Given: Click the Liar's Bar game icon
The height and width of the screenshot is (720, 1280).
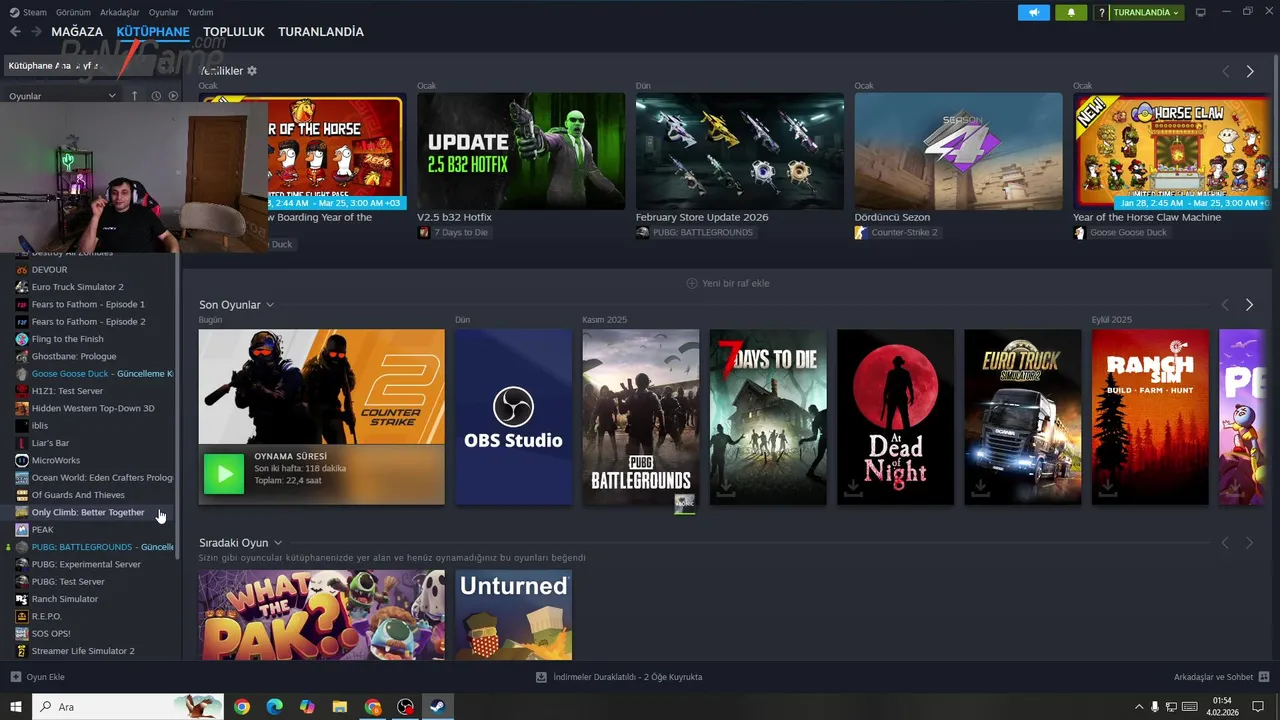Looking at the screenshot, I should tap(22, 443).
